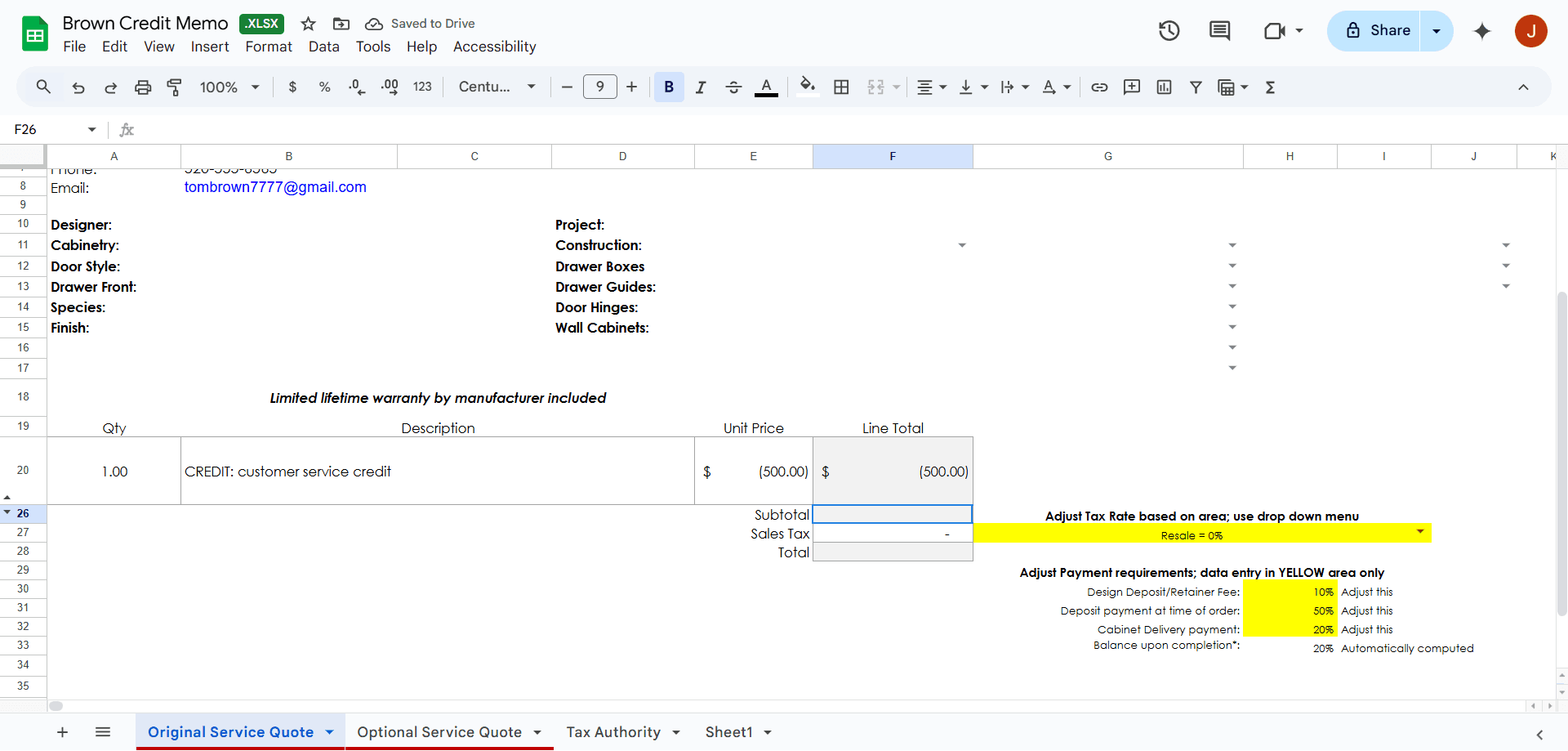This screenshot has width=1568, height=751.
Task: Star the Brown Credit Memo document
Action: point(308,24)
